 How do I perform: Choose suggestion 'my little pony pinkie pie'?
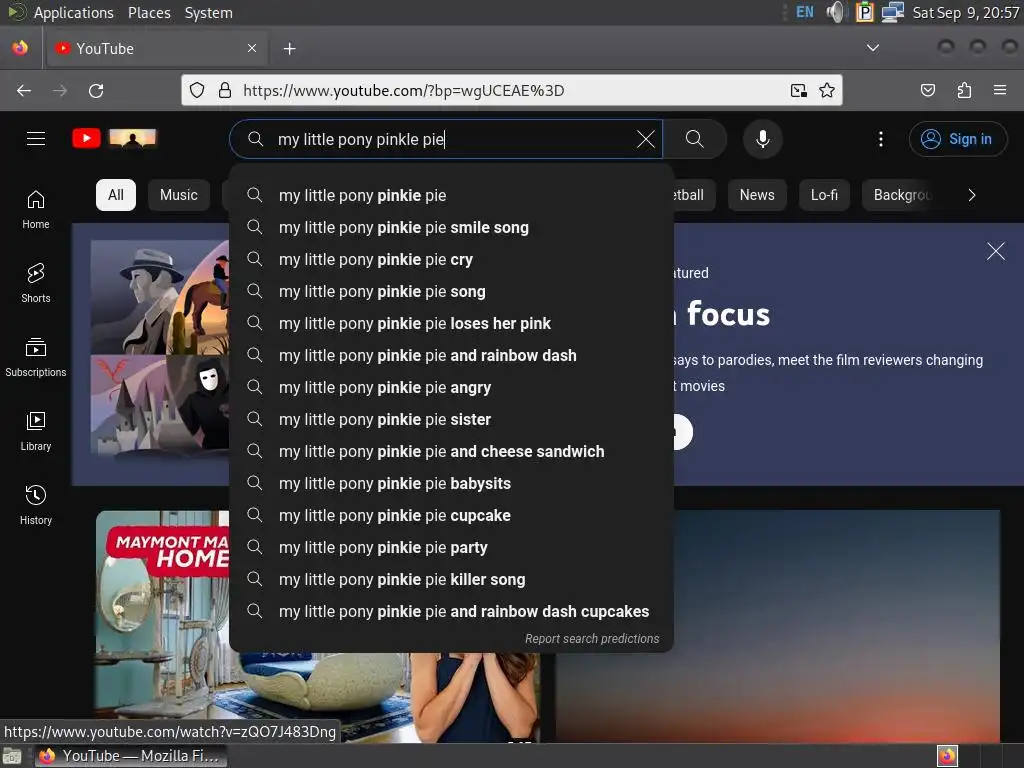click(451, 195)
